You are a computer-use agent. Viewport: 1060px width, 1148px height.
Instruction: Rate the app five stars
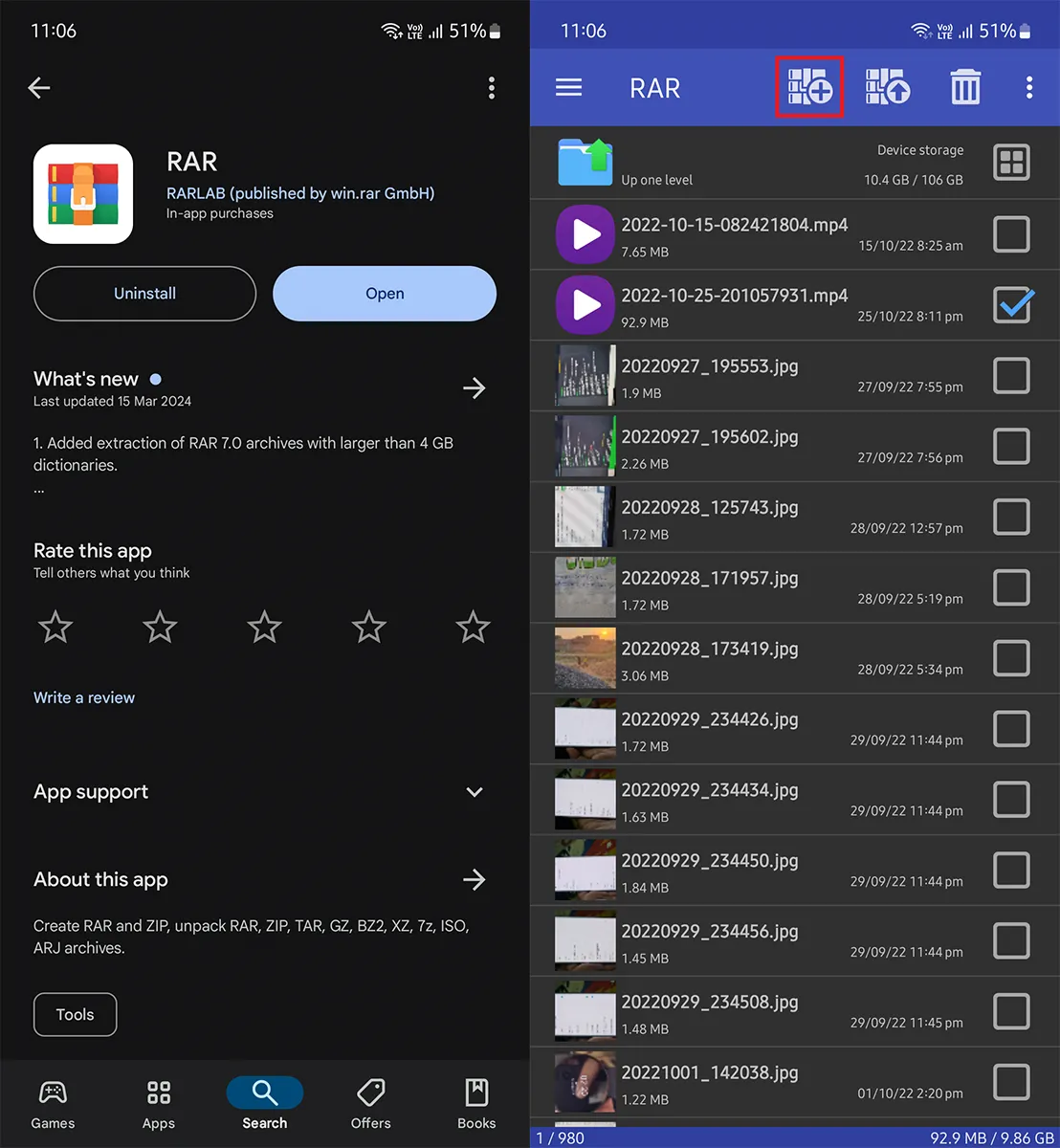click(x=473, y=628)
